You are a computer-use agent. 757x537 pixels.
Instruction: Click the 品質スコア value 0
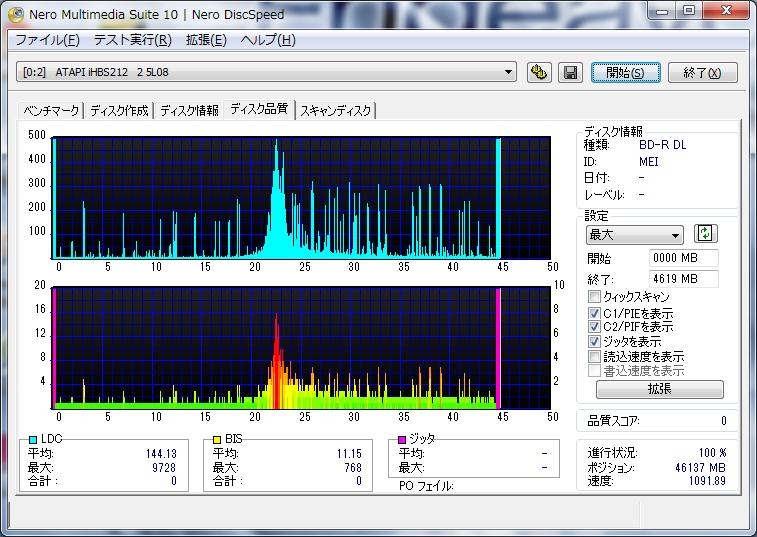[723, 421]
